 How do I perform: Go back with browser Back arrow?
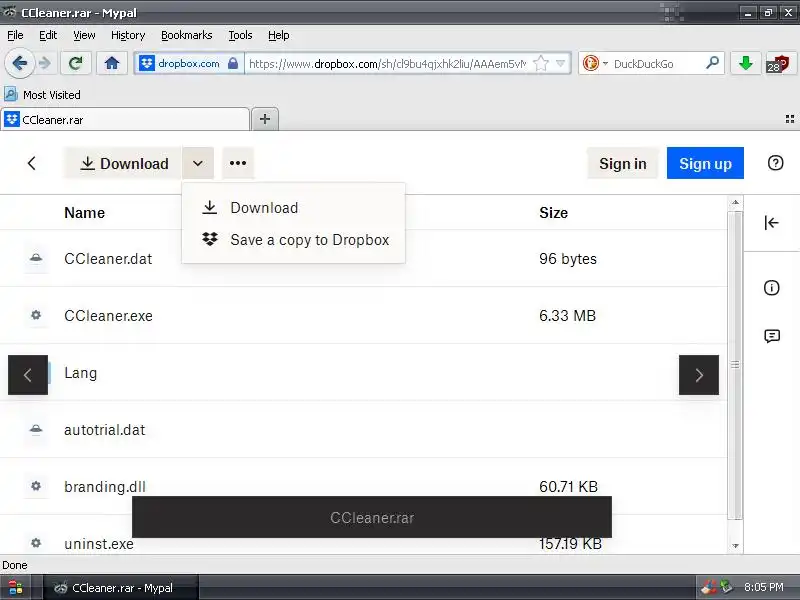pyautogui.click(x=19, y=64)
